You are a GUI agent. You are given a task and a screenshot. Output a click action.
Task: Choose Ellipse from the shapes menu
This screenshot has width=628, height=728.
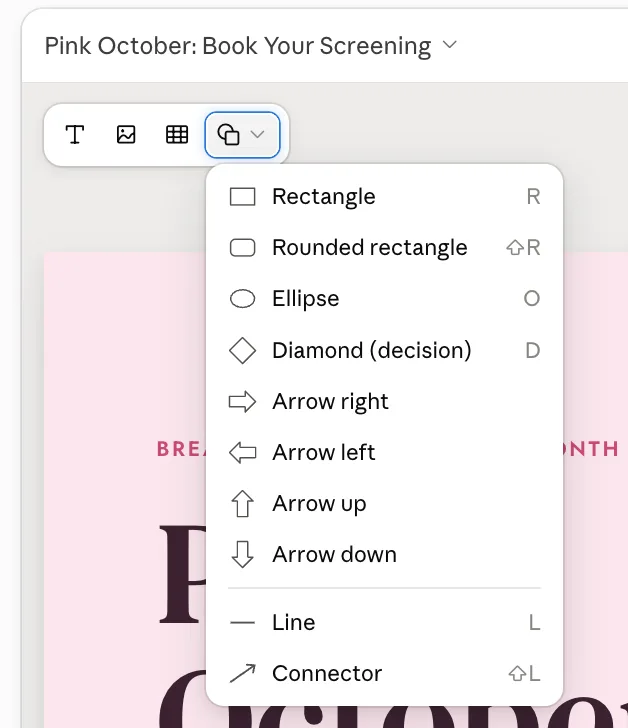click(384, 299)
